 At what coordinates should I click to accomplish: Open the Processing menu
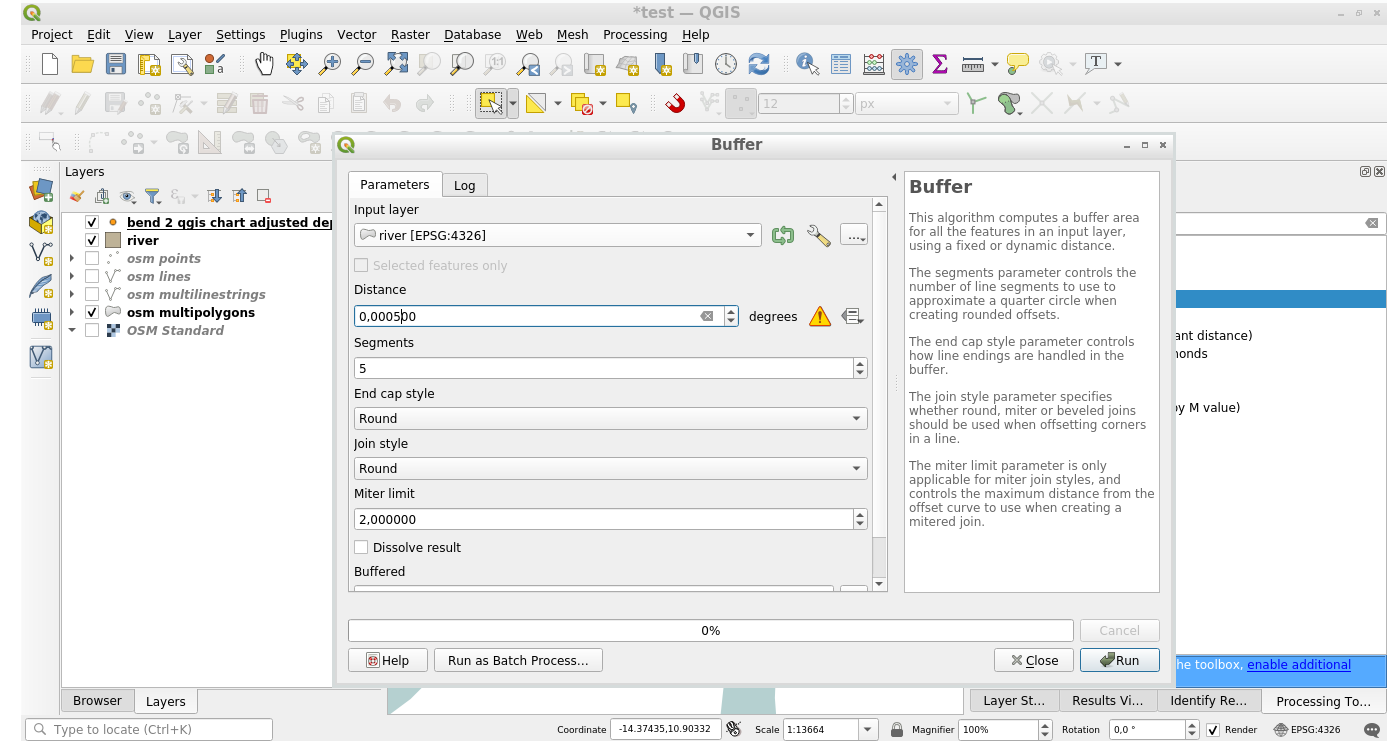tap(635, 34)
